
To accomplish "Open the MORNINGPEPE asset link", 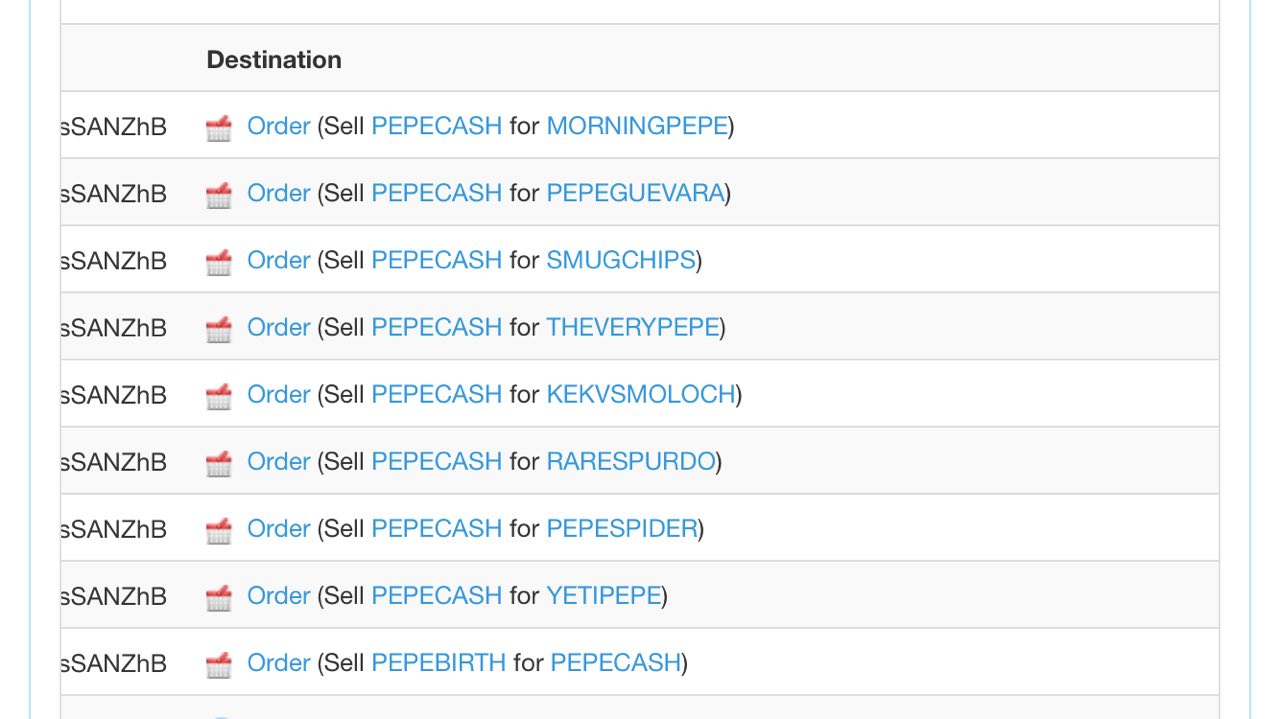I will 637,126.
